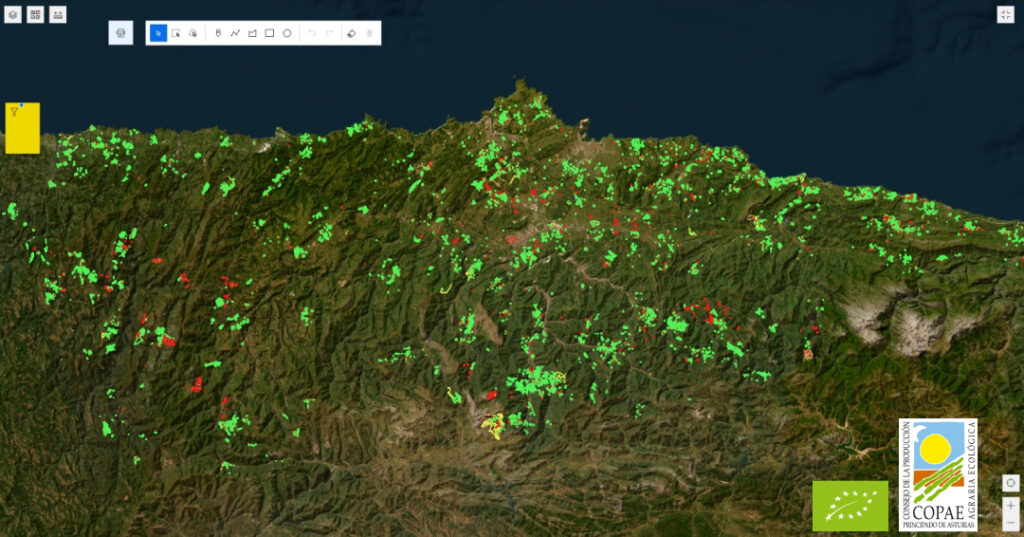Select the point marker drawing tool
This screenshot has width=1024, height=537.
(218, 33)
